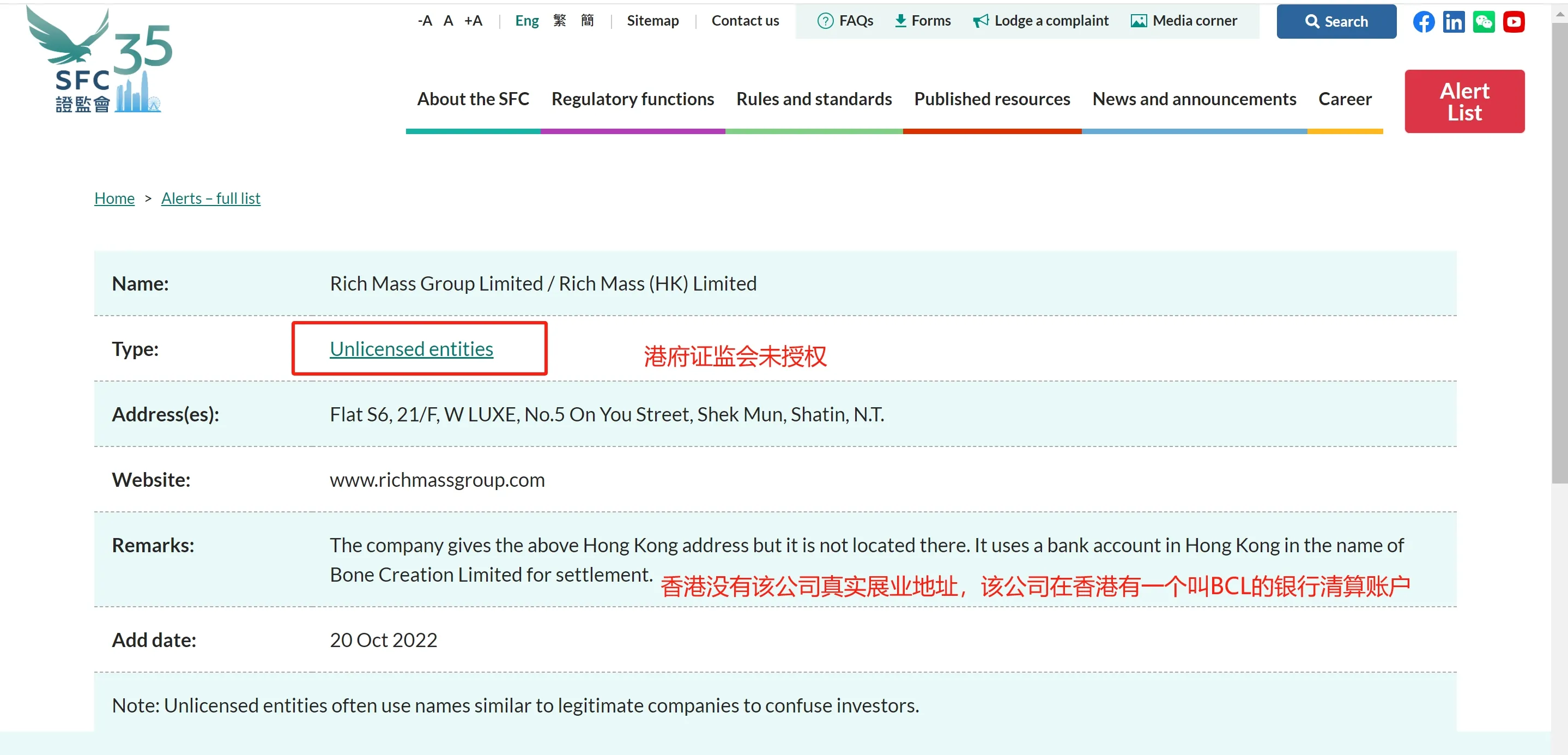Click the Unlicensed entities link
Viewport: 1568px width, 755px height.
[411, 349]
